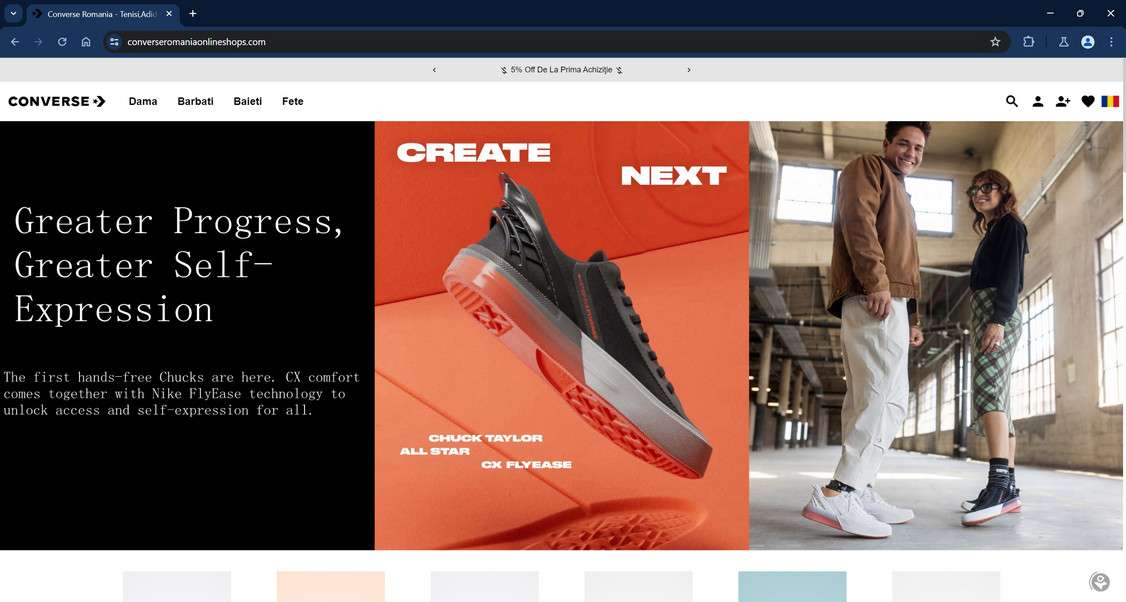Open the chat widget icon at bottom right
This screenshot has width=1126, height=602.
(1099, 581)
